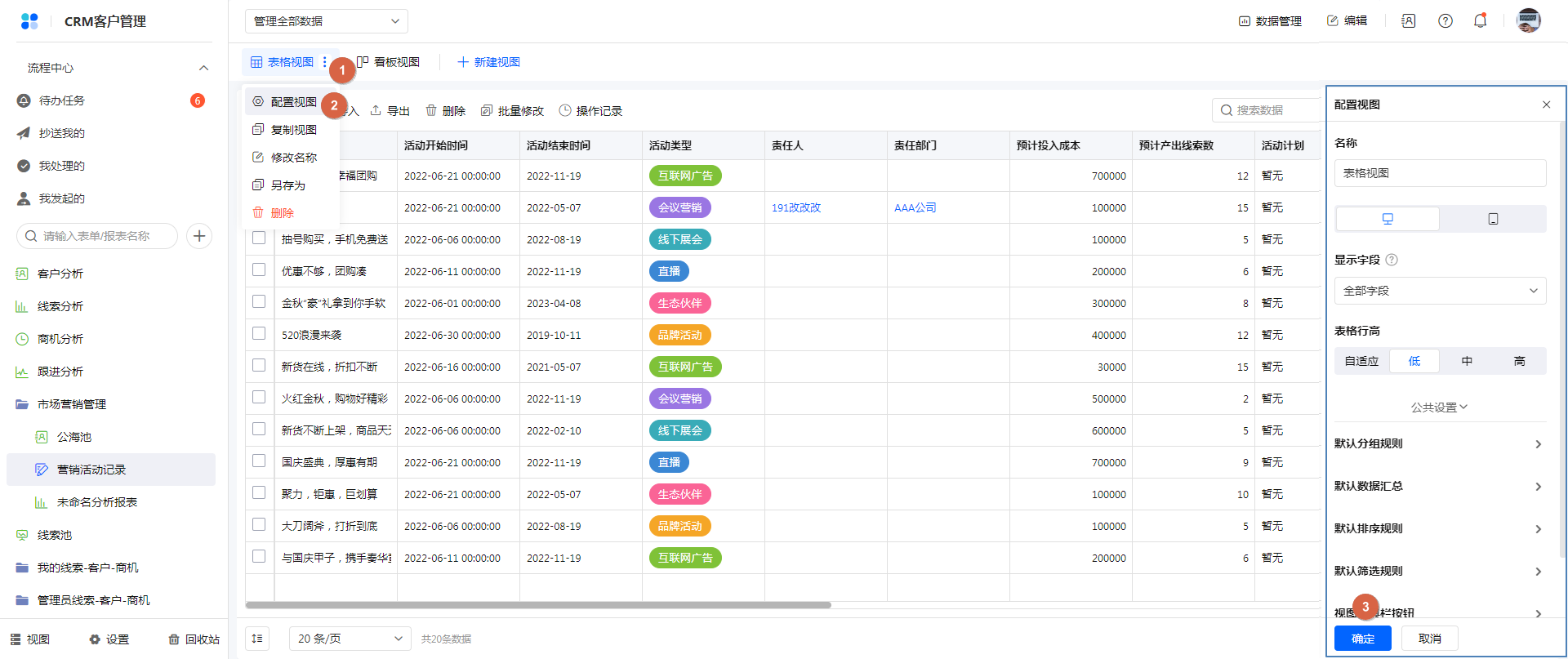The height and width of the screenshot is (659, 1568).
Task: Open the table view three-dots menu
Action: tap(325, 62)
